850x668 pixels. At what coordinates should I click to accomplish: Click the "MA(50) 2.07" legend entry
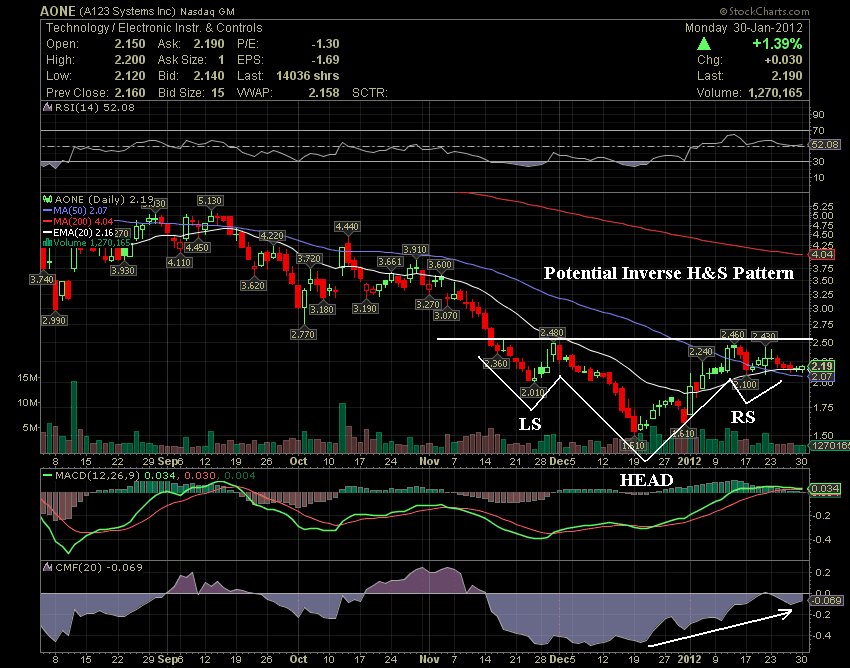80,210
